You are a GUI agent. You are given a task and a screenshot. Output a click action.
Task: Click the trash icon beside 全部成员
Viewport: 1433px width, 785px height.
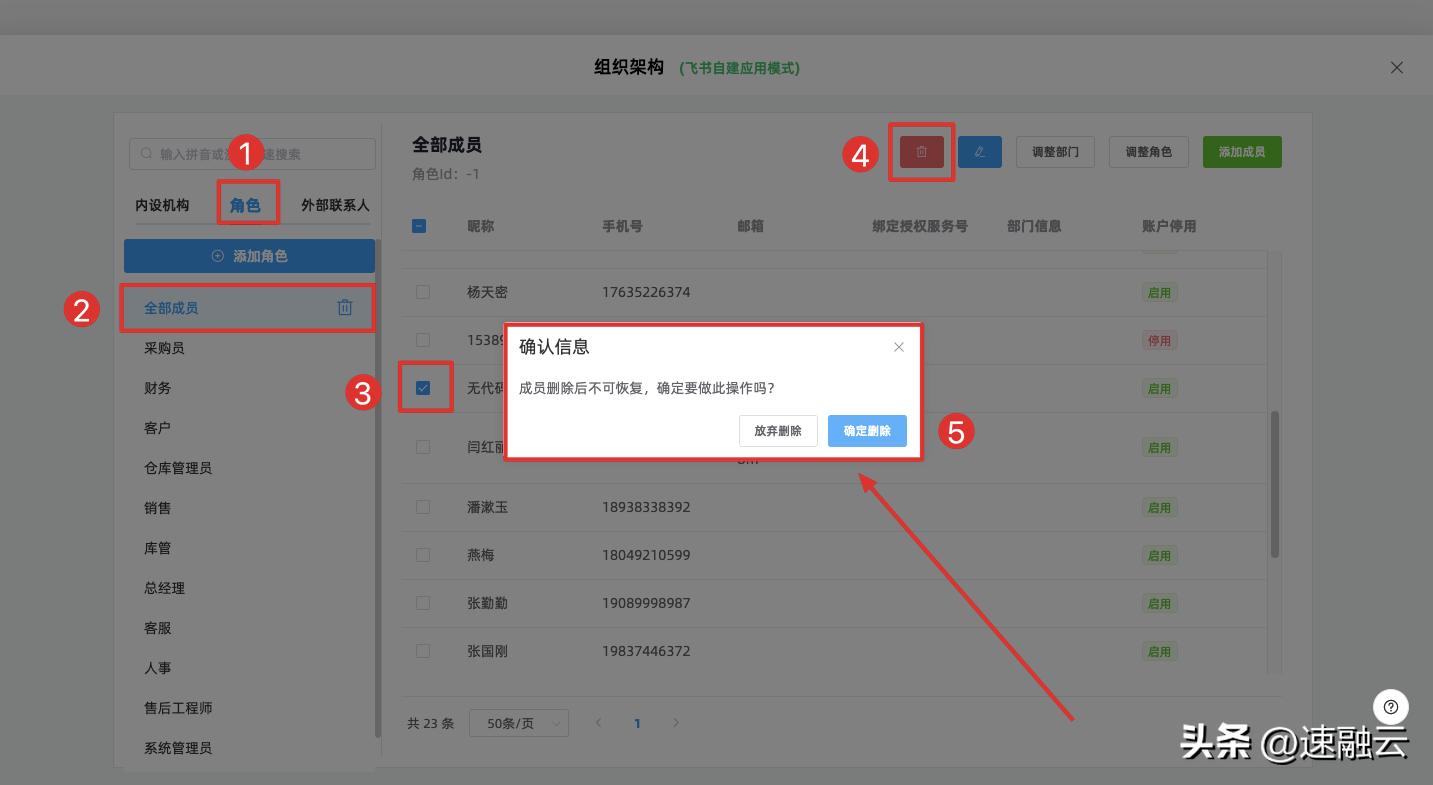[345, 307]
